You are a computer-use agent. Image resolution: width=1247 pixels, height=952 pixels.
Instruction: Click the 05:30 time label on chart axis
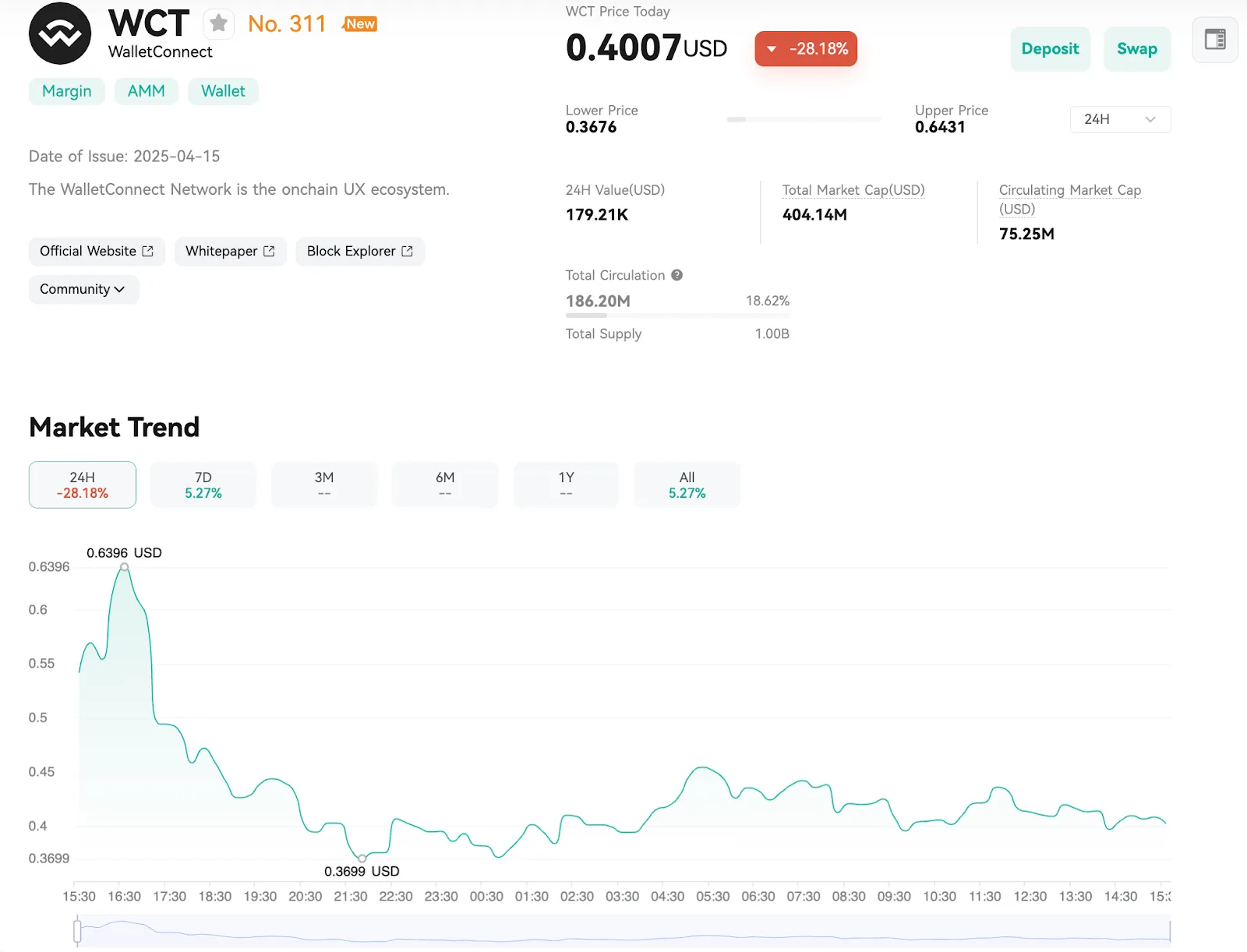[x=713, y=897]
